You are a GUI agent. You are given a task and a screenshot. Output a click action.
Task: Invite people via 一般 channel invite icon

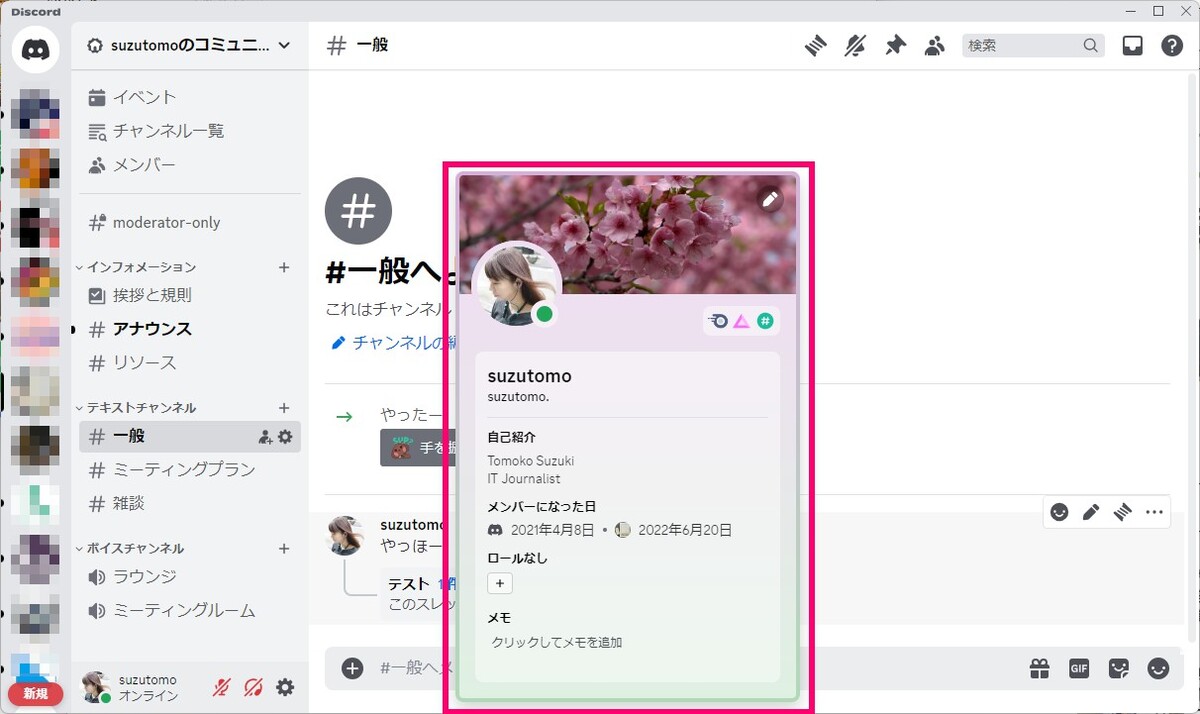[x=265, y=437]
